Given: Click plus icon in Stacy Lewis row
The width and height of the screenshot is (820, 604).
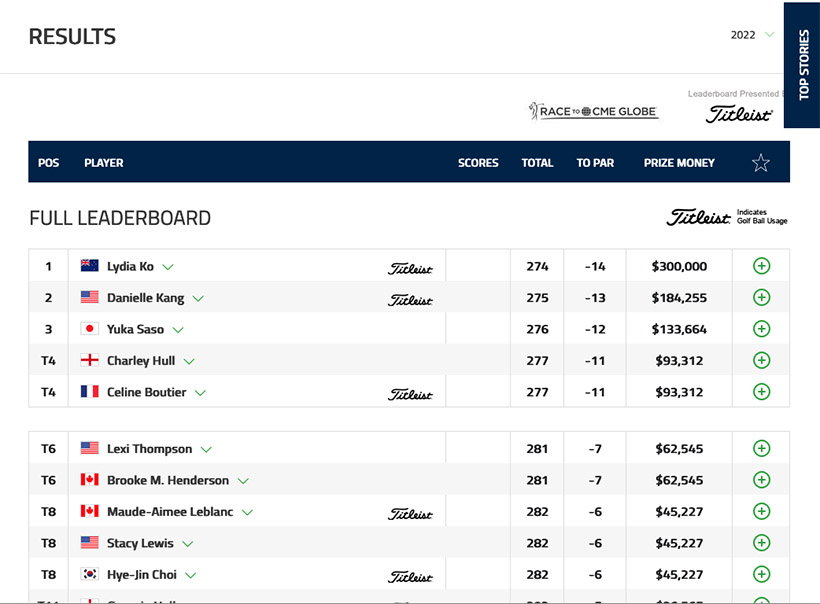Looking at the screenshot, I should pos(761,543).
